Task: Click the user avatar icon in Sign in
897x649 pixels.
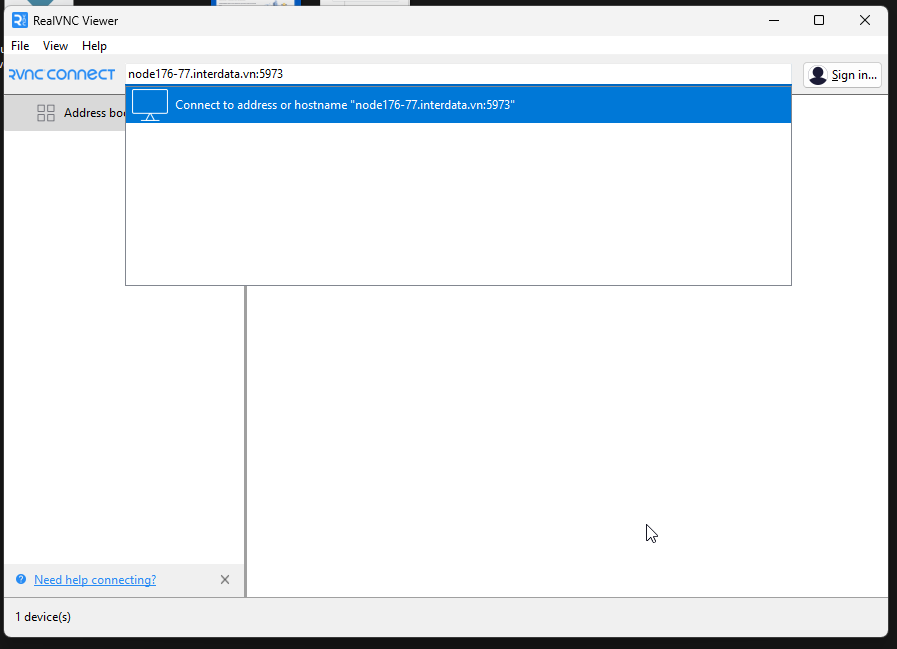Action: pos(818,75)
